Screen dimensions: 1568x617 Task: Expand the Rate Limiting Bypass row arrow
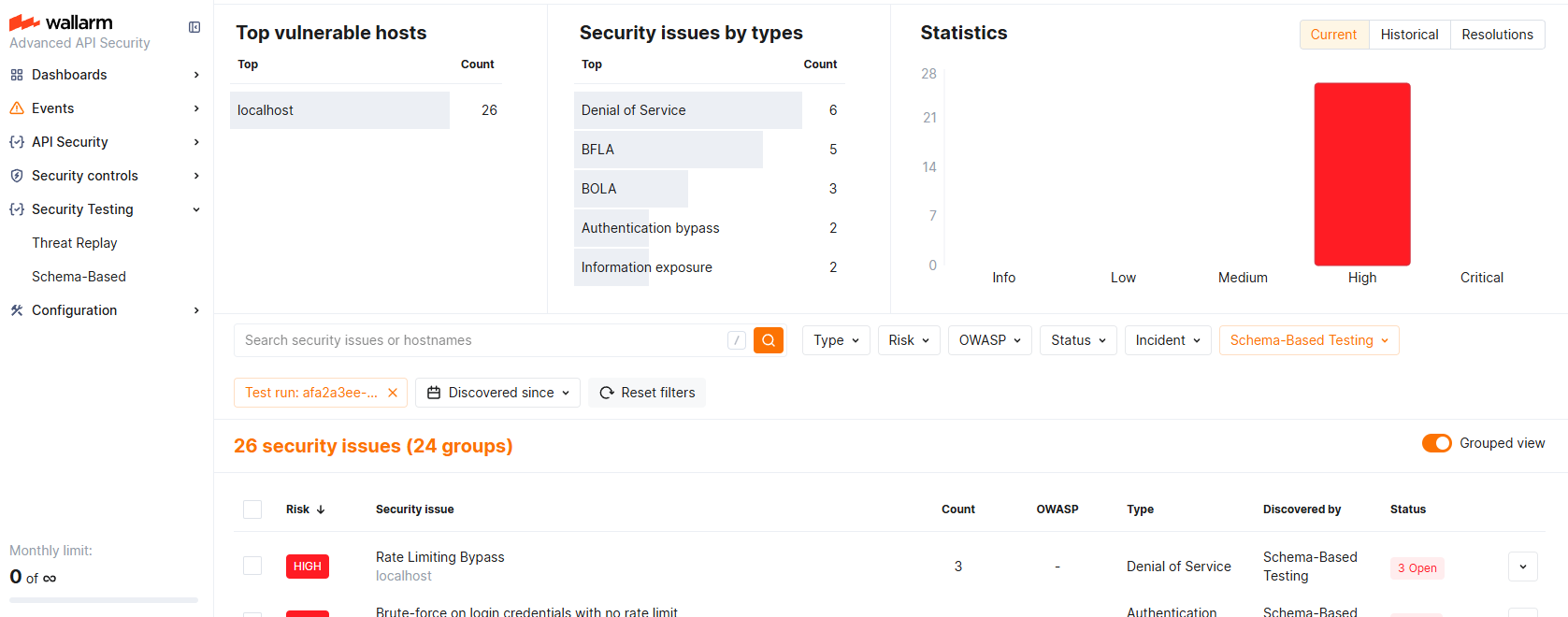(x=1523, y=567)
